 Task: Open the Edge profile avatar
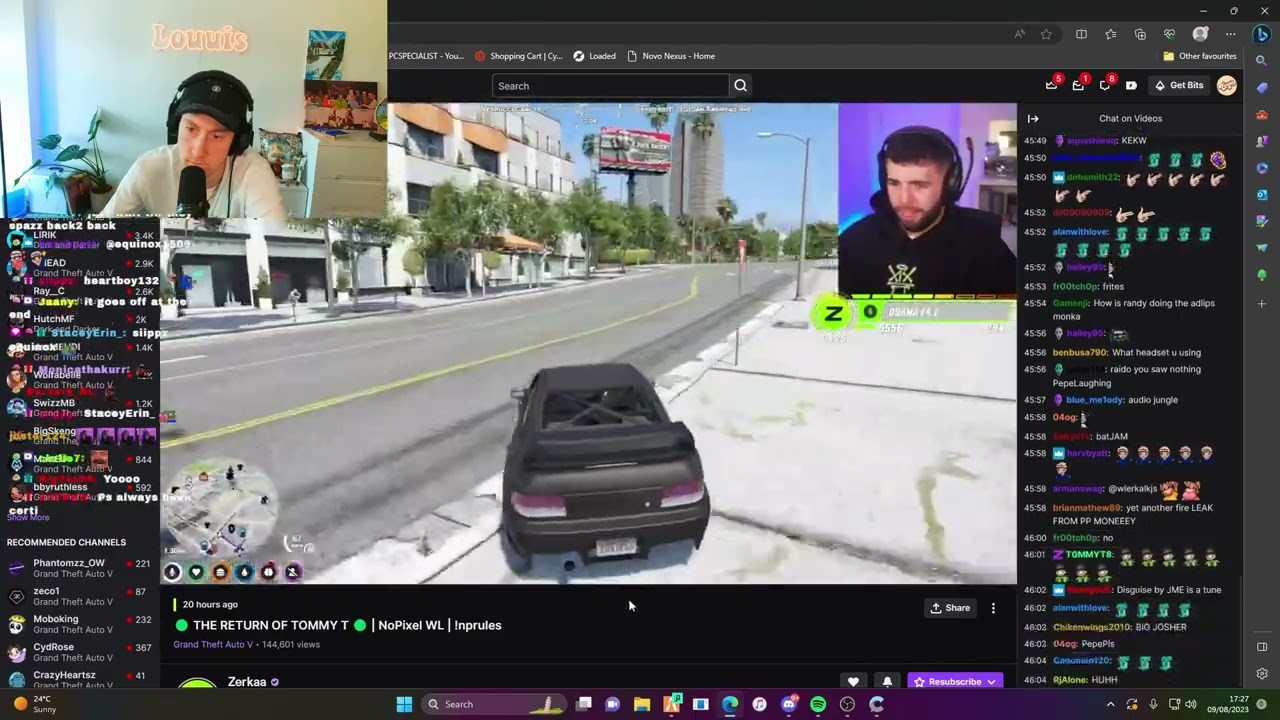[1201, 34]
